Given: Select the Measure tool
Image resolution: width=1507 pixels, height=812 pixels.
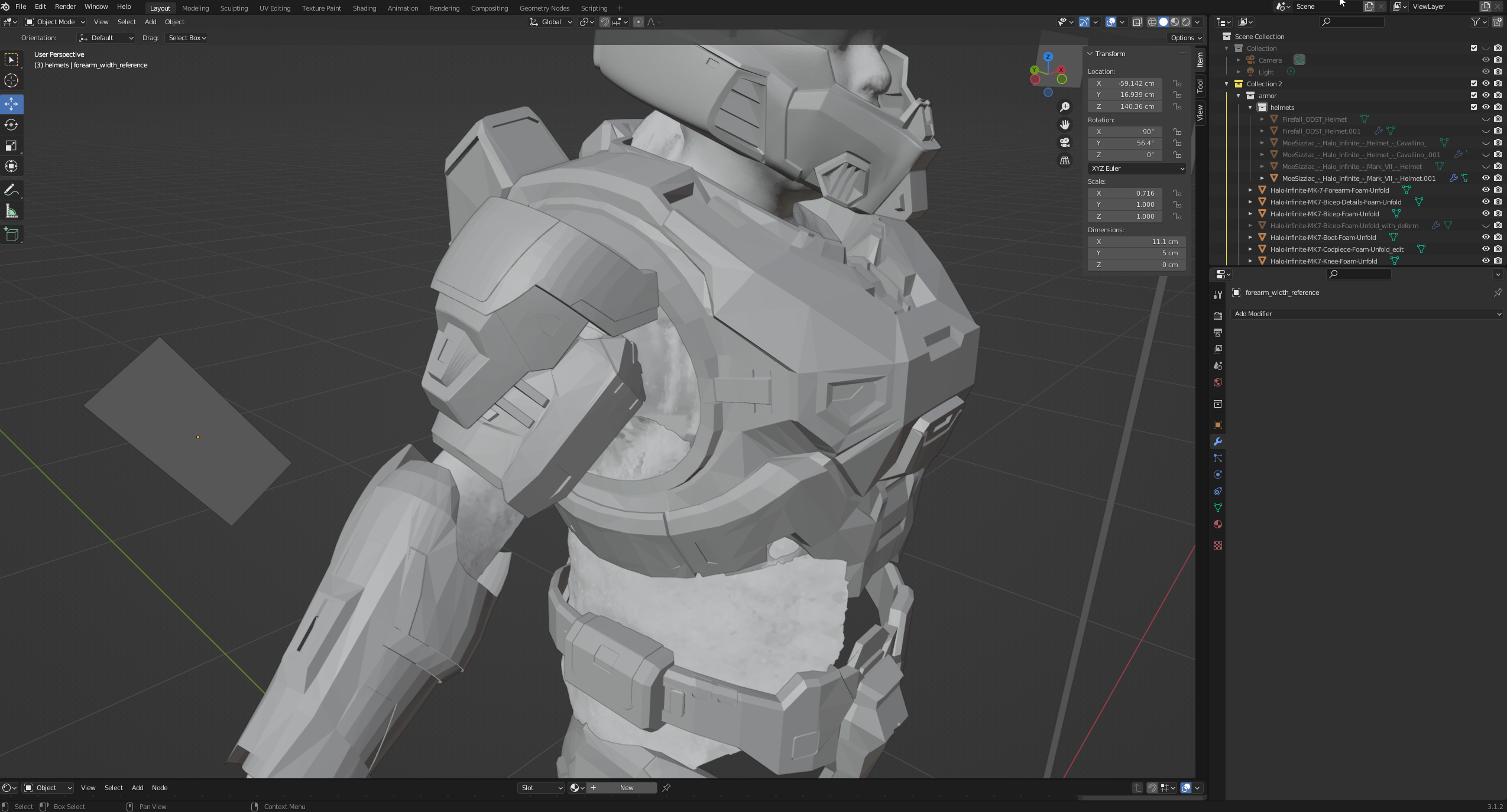Looking at the screenshot, I should (x=11, y=211).
